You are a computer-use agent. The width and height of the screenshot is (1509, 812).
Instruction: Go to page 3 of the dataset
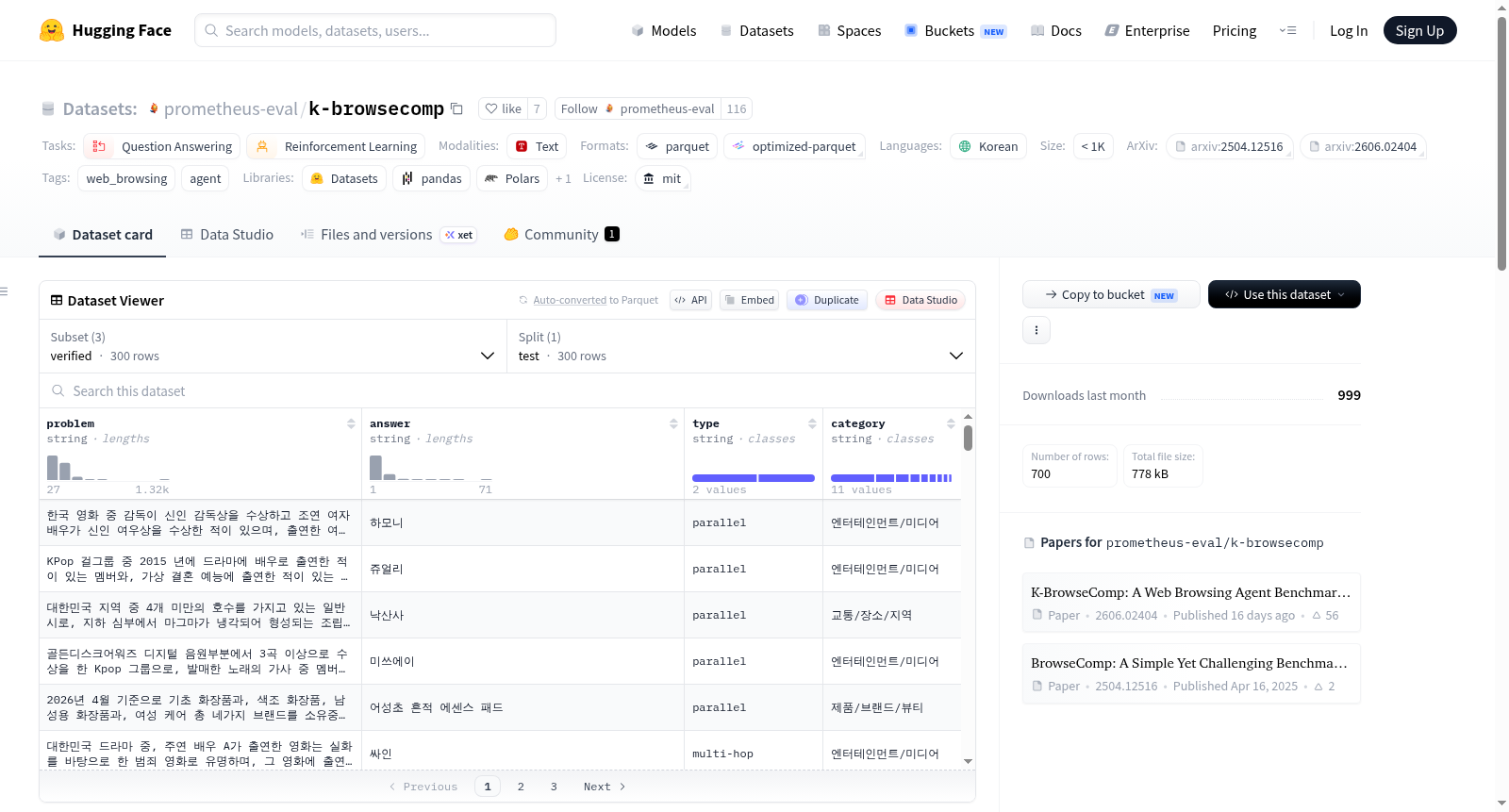click(554, 787)
